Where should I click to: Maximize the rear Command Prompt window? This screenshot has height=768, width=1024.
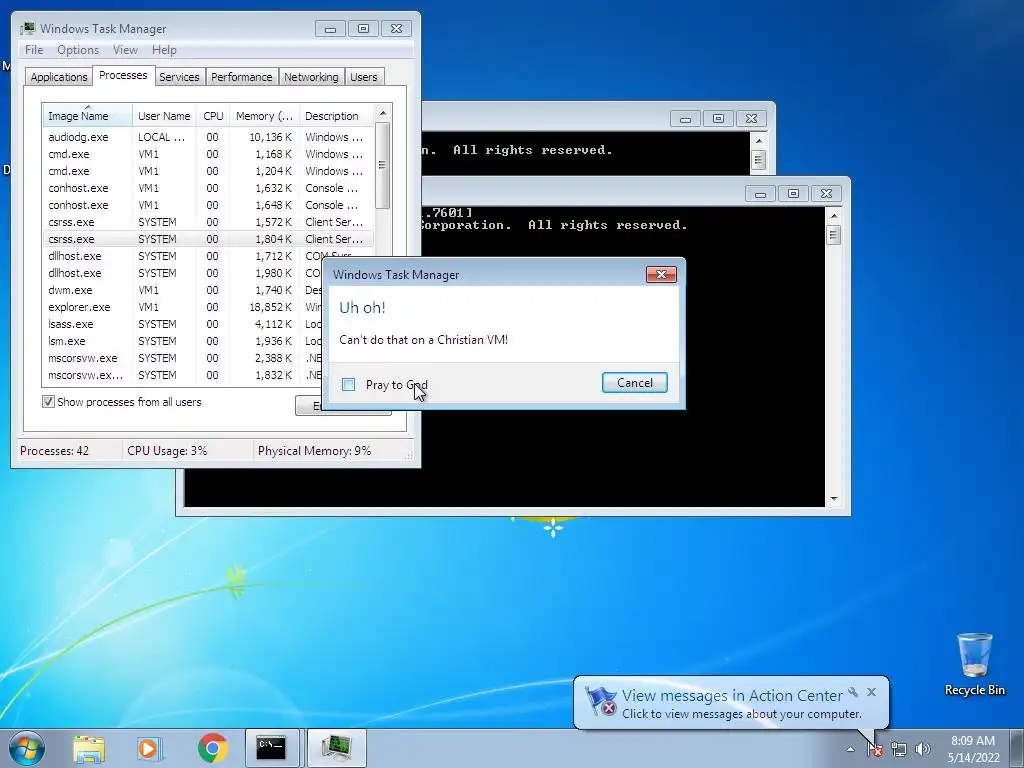(718, 118)
